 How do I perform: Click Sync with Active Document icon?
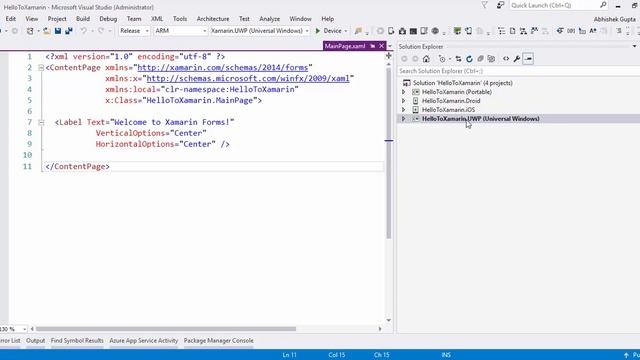458,59
